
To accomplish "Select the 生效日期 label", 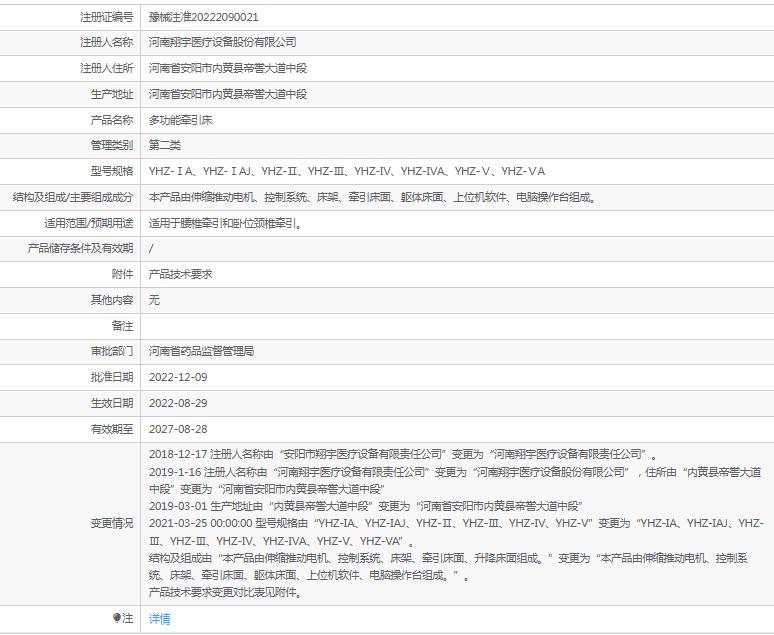I will (112, 403).
